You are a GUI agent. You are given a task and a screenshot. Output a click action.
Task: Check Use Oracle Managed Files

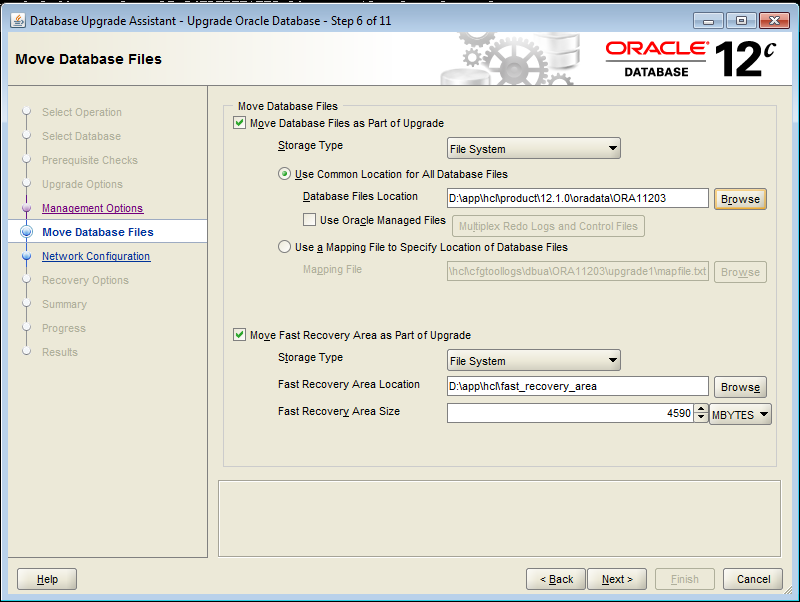310,219
